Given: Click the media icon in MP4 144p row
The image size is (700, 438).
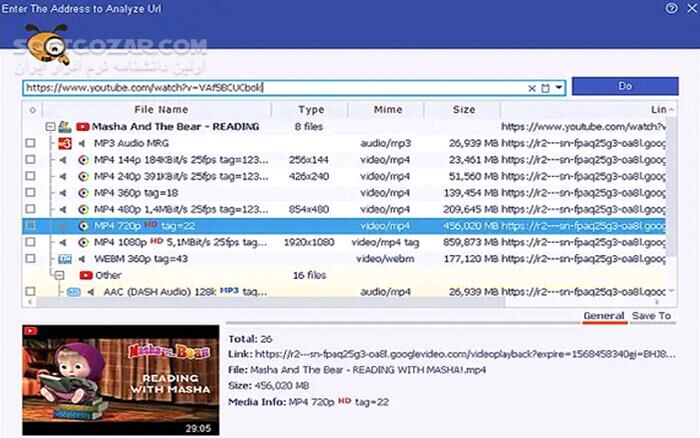Looking at the screenshot, I should [83, 160].
